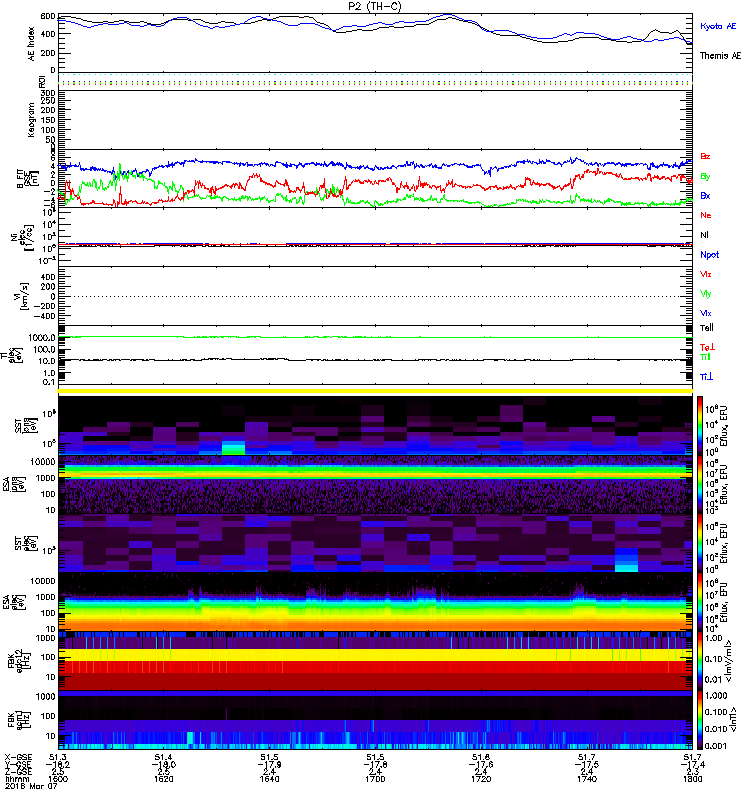
Task: Click the Keogram axis label
Action: click(x=32, y=120)
